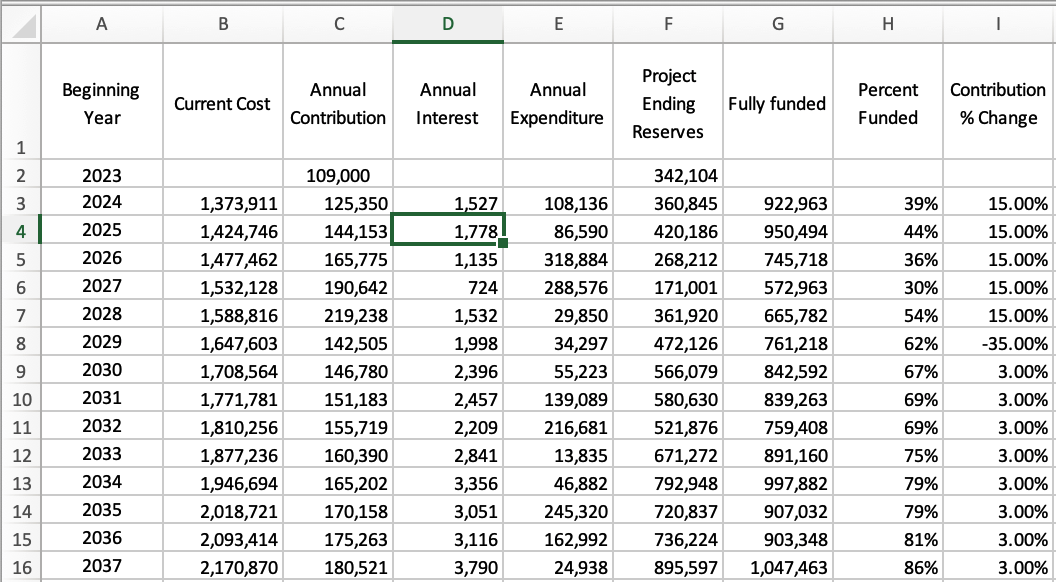Screen dimensions: 1056x582
Task: Select the row 8 header
Action: pyautogui.click(x=20, y=343)
